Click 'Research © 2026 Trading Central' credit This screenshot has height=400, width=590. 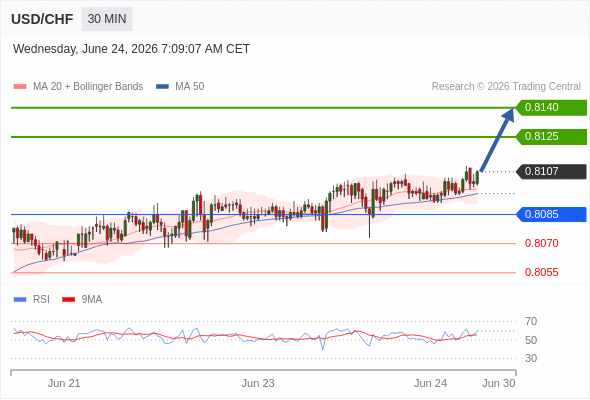pyautogui.click(x=506, y=87)
